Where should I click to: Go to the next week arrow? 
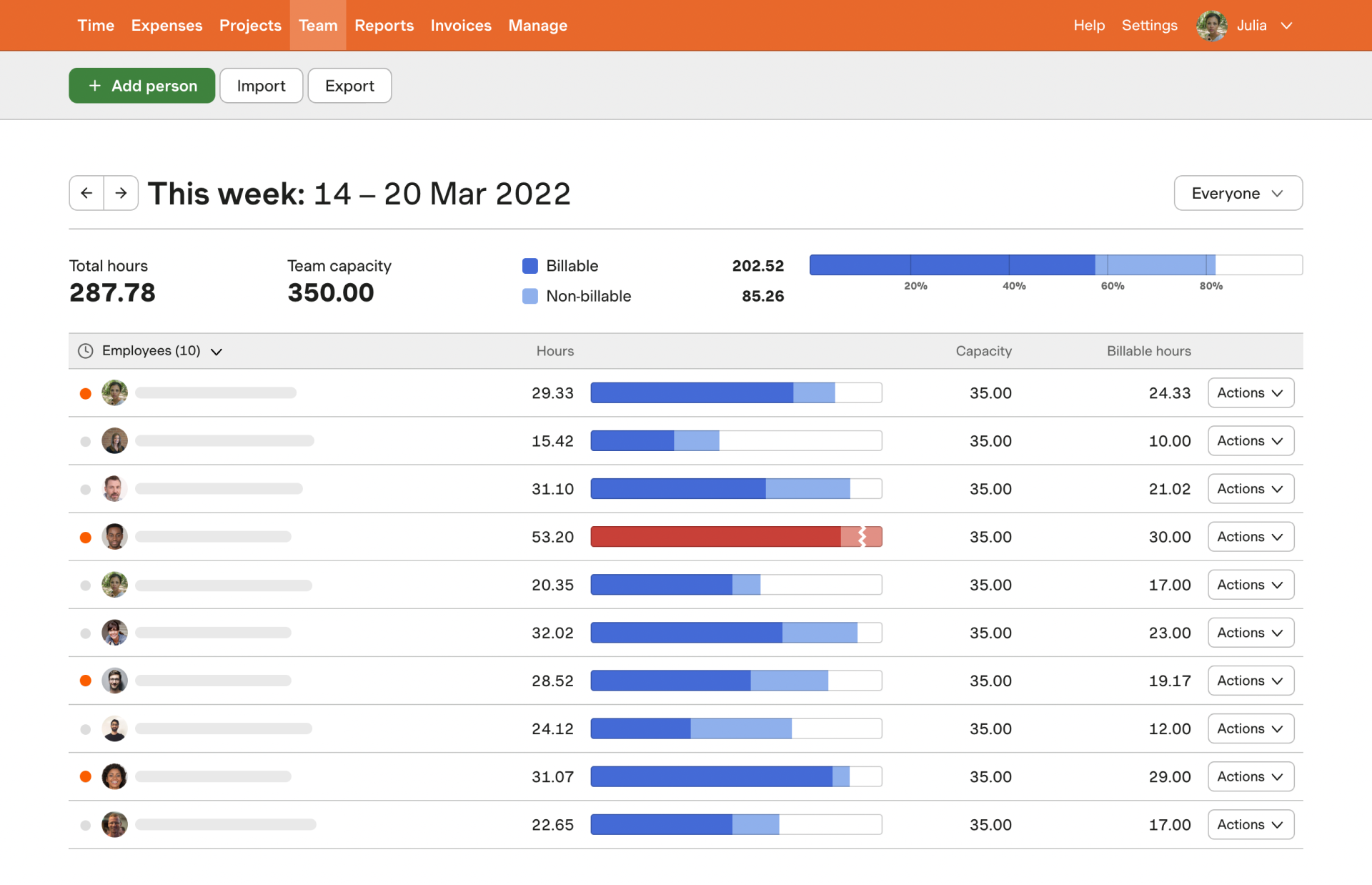[x=121, y=193]
